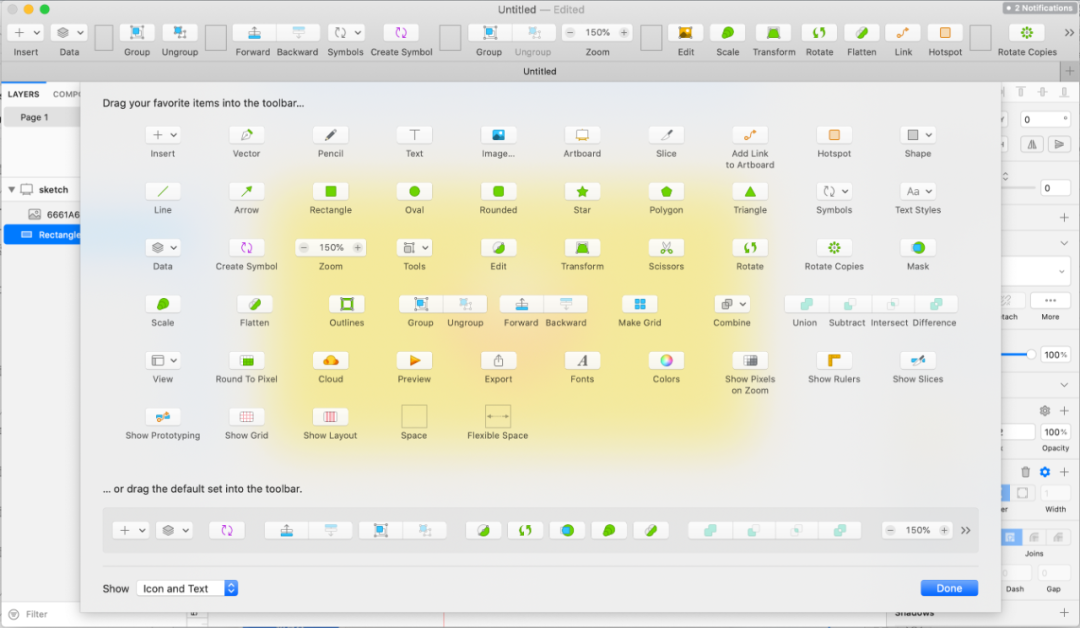
Task: Click Rotate Copies in the top toolbar
Action: tap(1026, 33)
